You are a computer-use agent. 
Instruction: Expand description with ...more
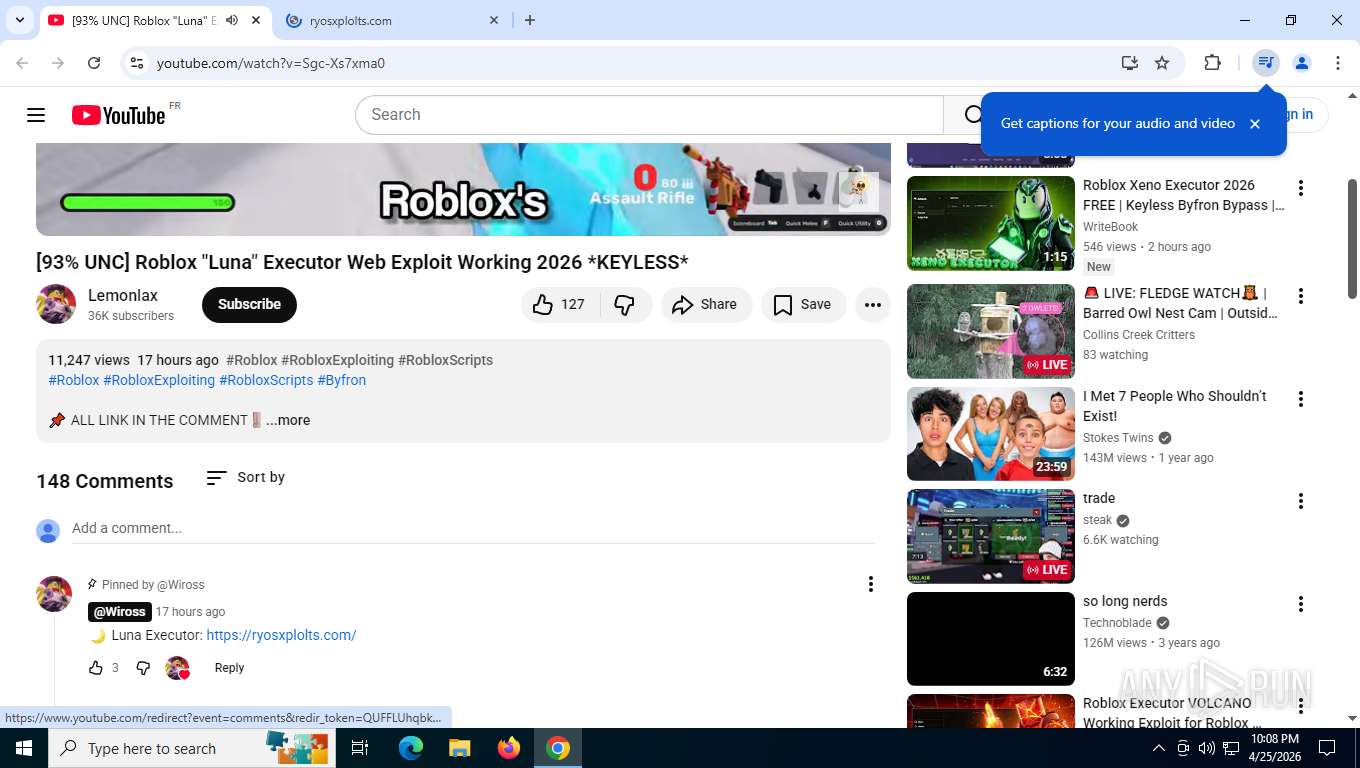click(x=288, y=420)
